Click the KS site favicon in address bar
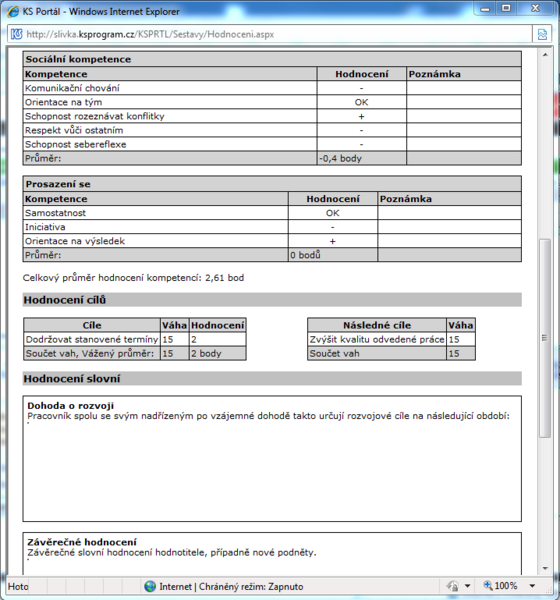560x600 pixels. [16, 34]
